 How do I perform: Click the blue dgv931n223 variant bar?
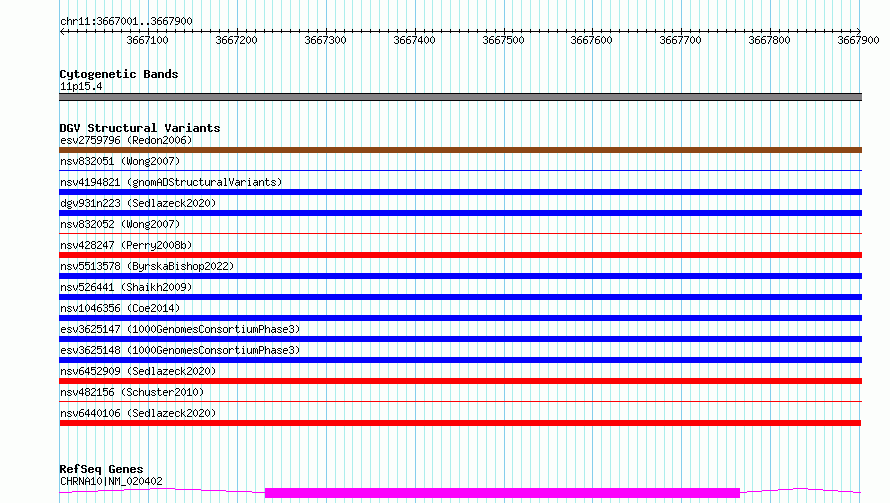coord(460,213)
